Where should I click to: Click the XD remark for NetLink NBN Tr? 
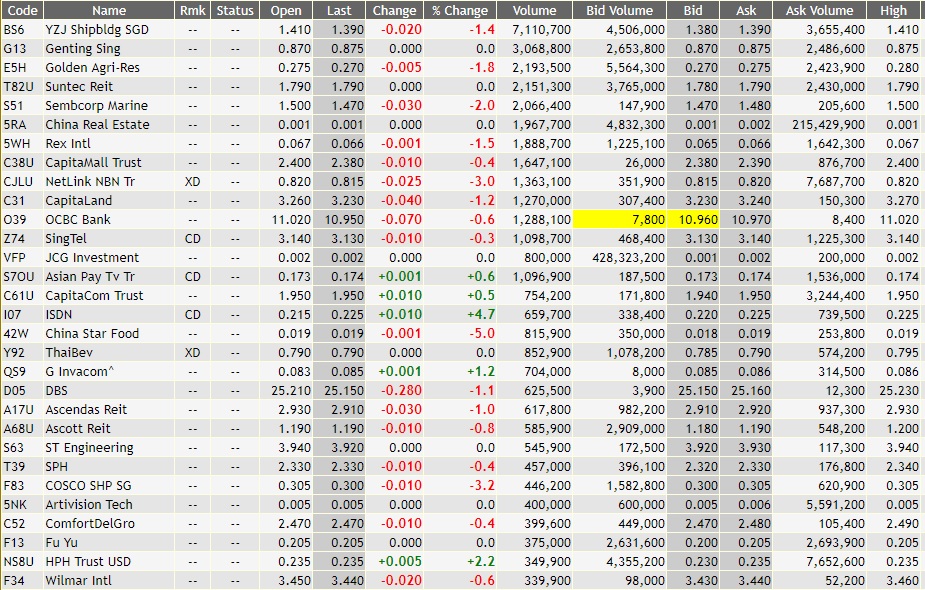(x=192, y=182)
